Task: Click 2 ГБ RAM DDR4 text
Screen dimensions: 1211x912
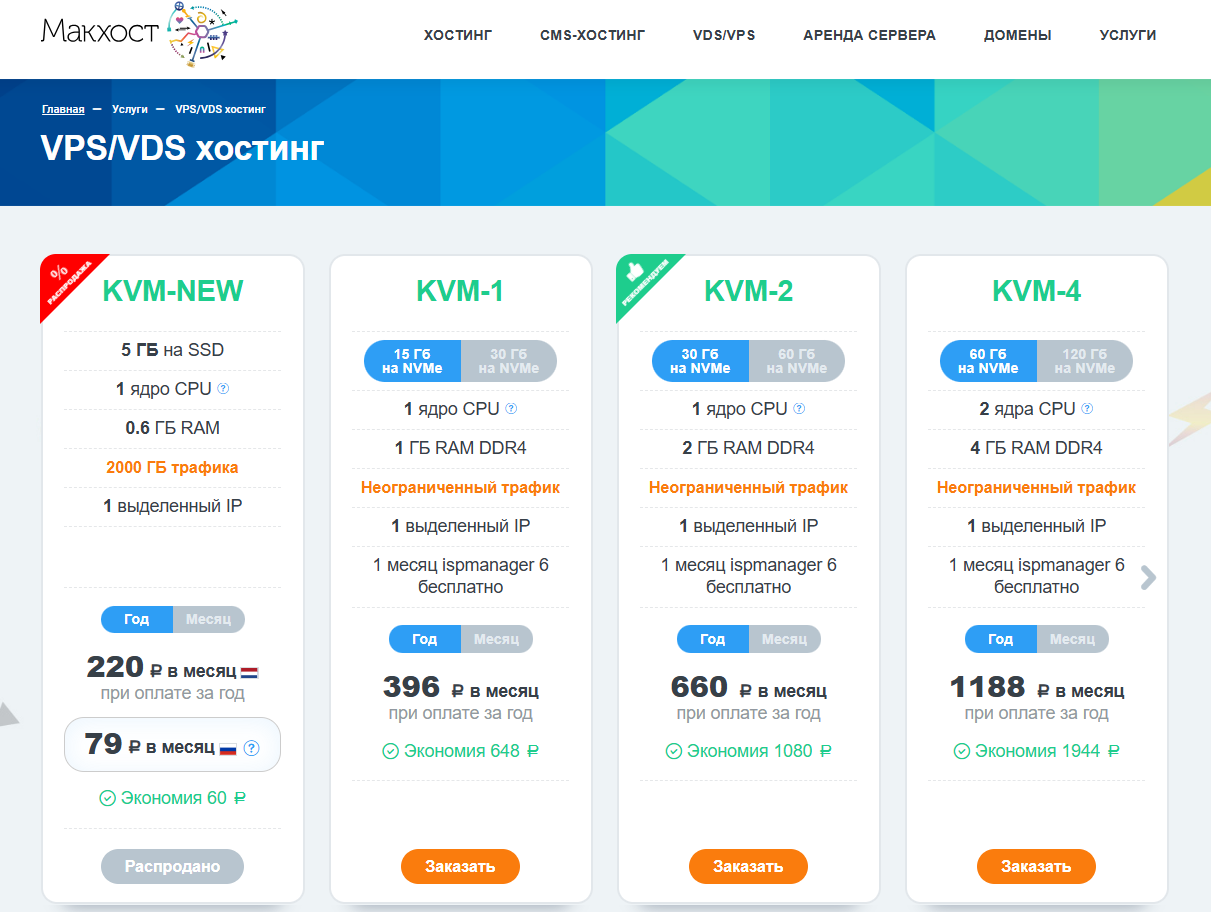Action: pyautogui.click(x=748, y=448)
